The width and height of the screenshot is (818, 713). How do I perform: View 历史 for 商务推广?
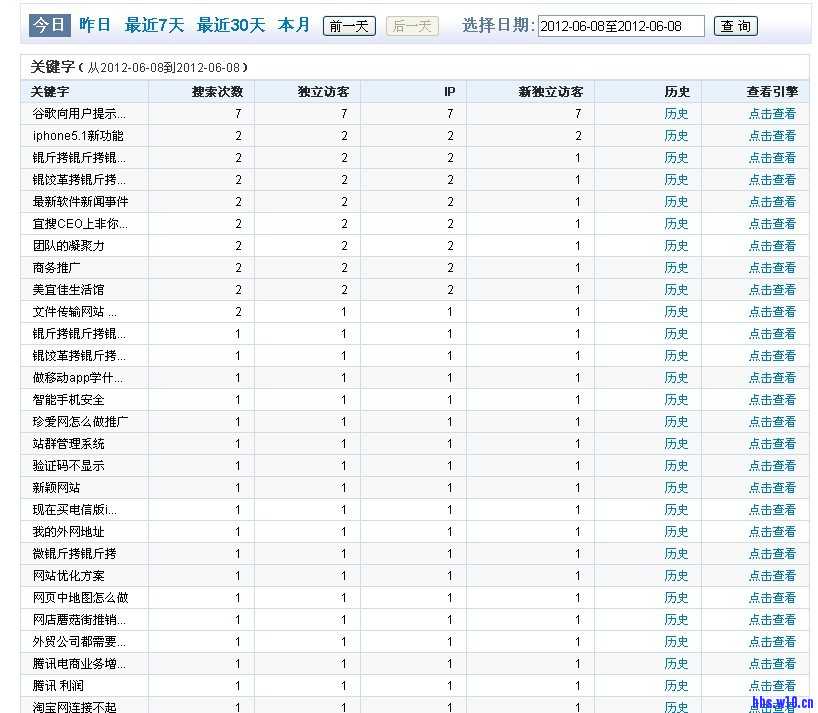tap(677, 267)
